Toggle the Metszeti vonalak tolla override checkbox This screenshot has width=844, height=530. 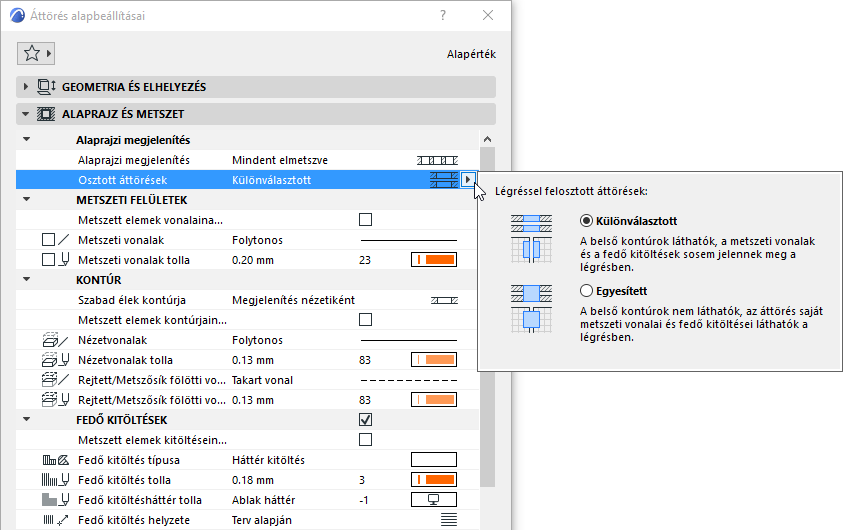point(48,260)
